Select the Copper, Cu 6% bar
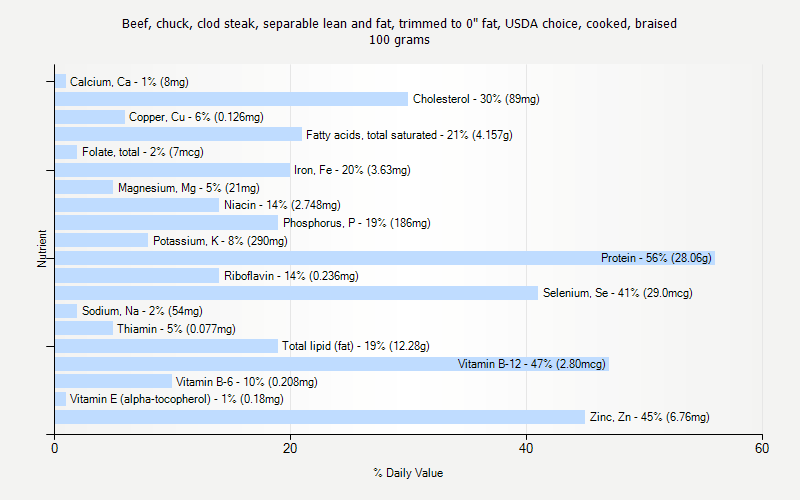The image size is (800, 500). (90, 117)
